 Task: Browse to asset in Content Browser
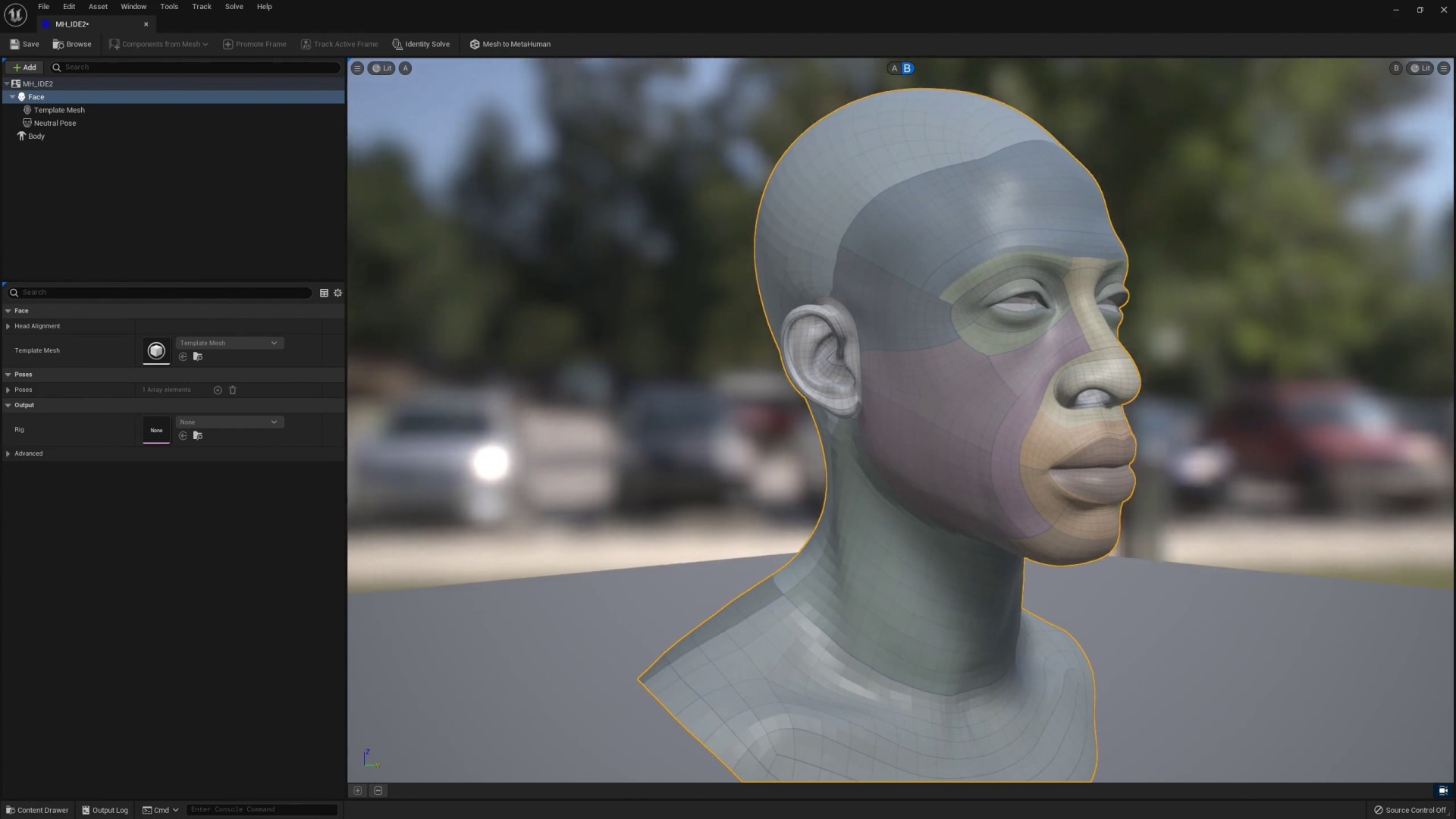tap(72, 44)
